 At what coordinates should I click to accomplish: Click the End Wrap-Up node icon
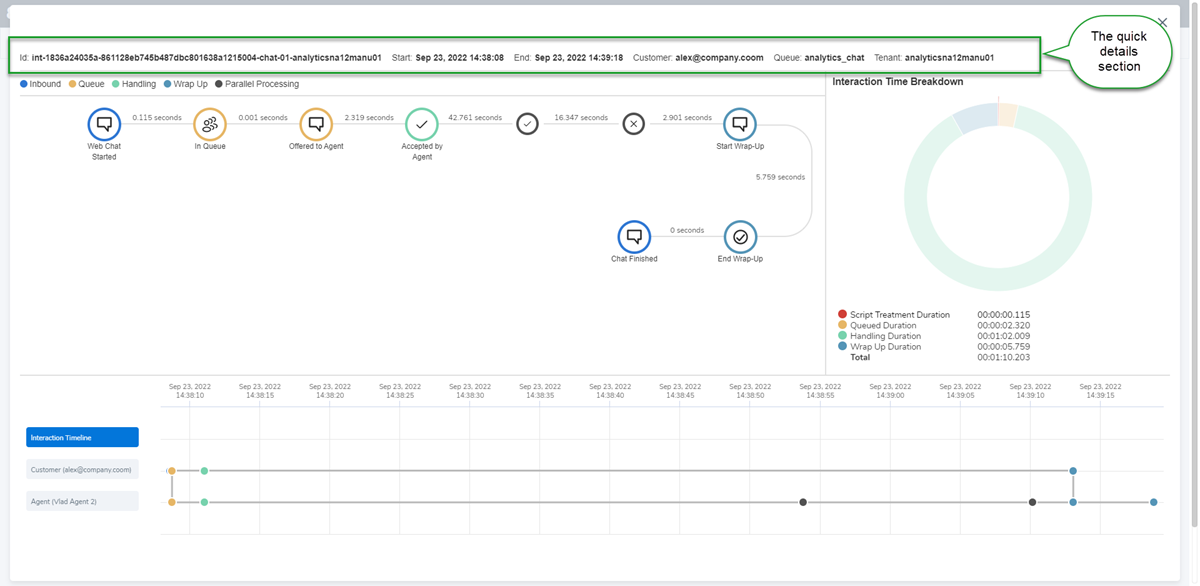(x=740, y=237)
